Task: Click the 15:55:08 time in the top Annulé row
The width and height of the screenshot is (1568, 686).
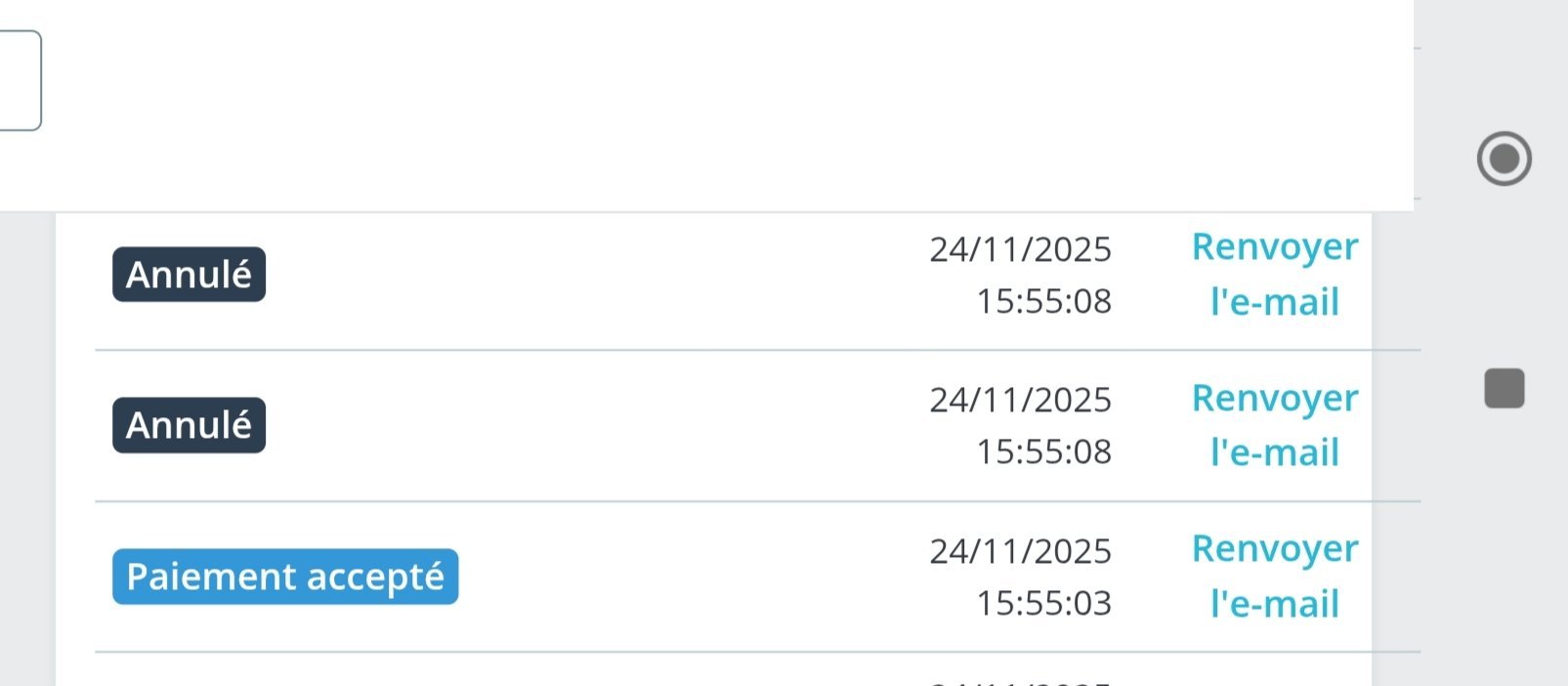Action: coord(1044,301)
